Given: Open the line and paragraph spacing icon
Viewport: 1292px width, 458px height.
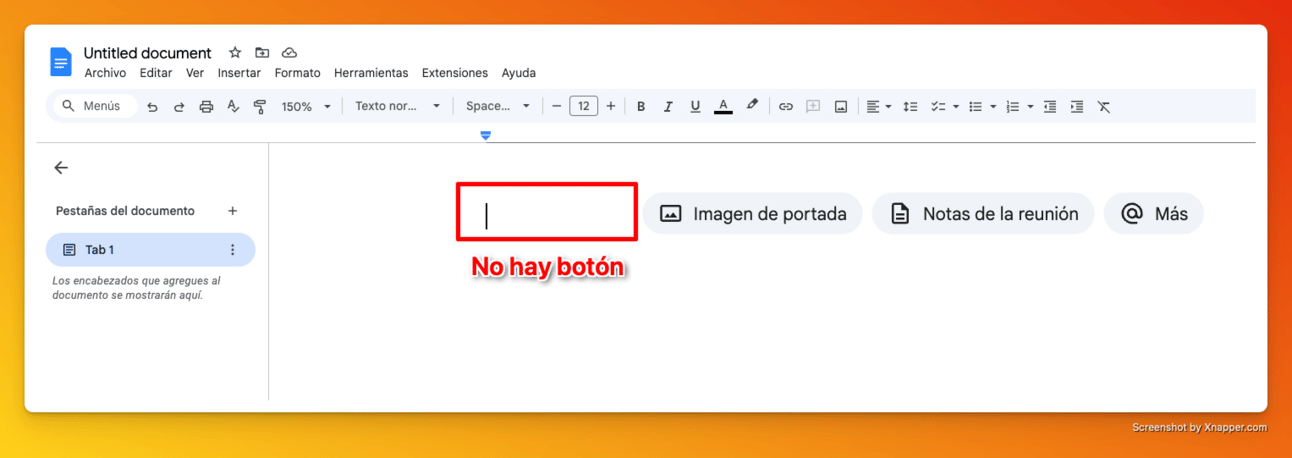Looking at the screenshot, I should pyautogui.click(x=910, y=106).
